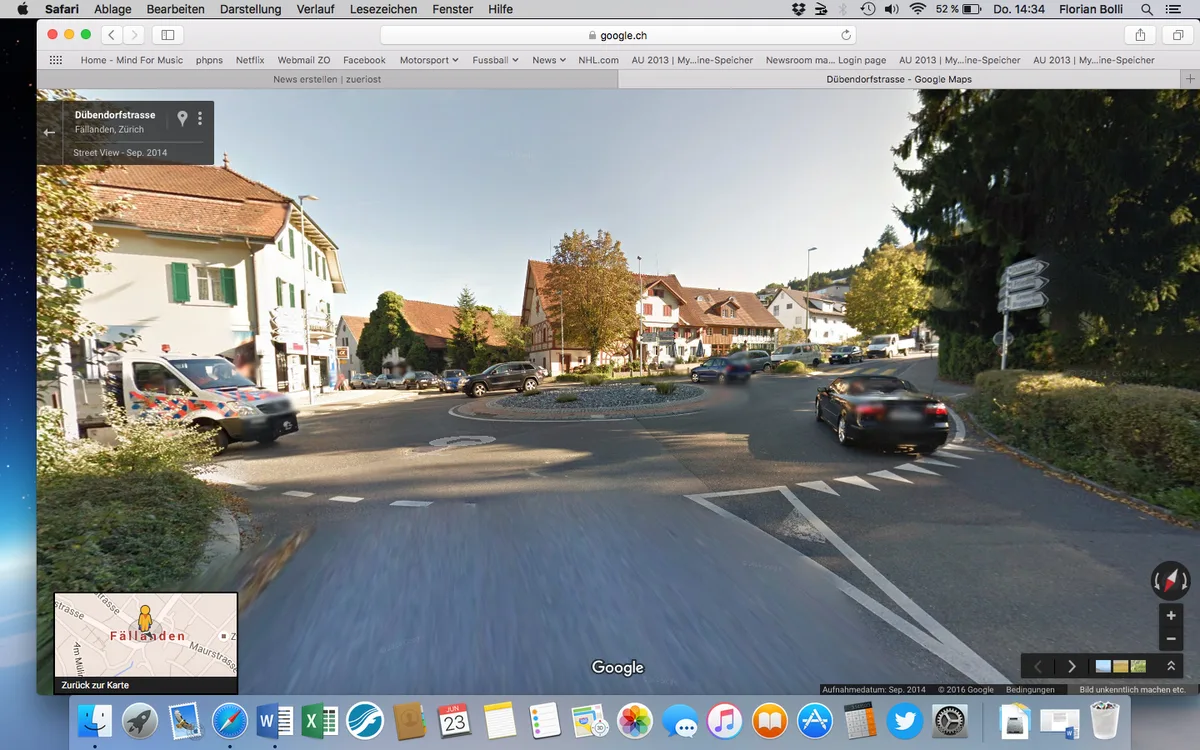Open Twitter from the Dock

[904, 721]
